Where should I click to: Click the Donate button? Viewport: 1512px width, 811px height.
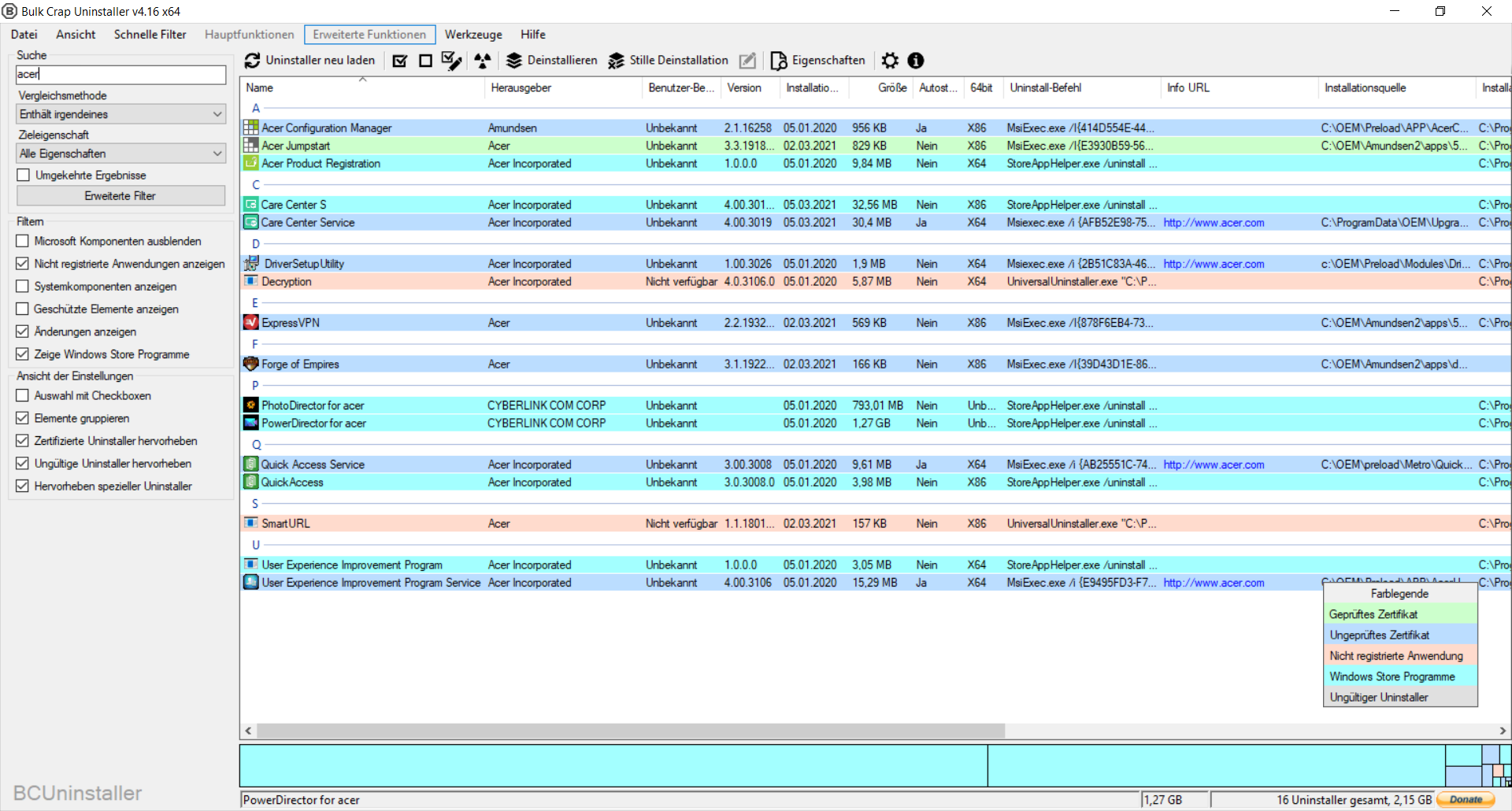tap(1466, 799)
